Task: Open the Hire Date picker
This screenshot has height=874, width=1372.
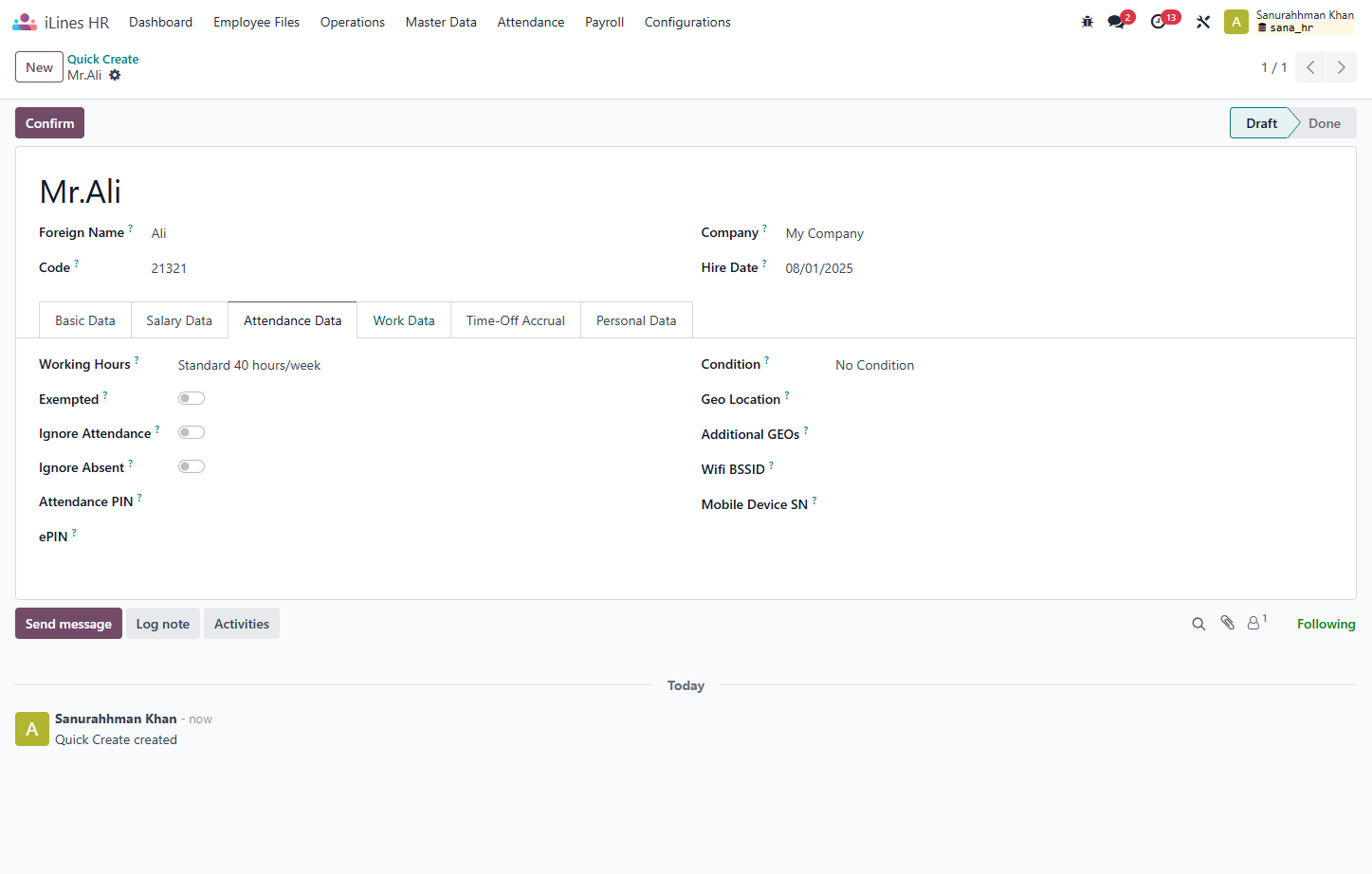Action: coord(1059,268)
